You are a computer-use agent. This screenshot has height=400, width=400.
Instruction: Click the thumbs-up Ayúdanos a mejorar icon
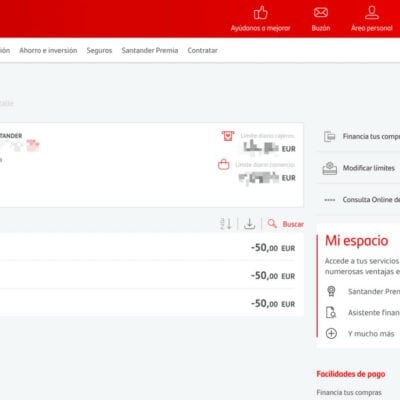coord(260,13)
